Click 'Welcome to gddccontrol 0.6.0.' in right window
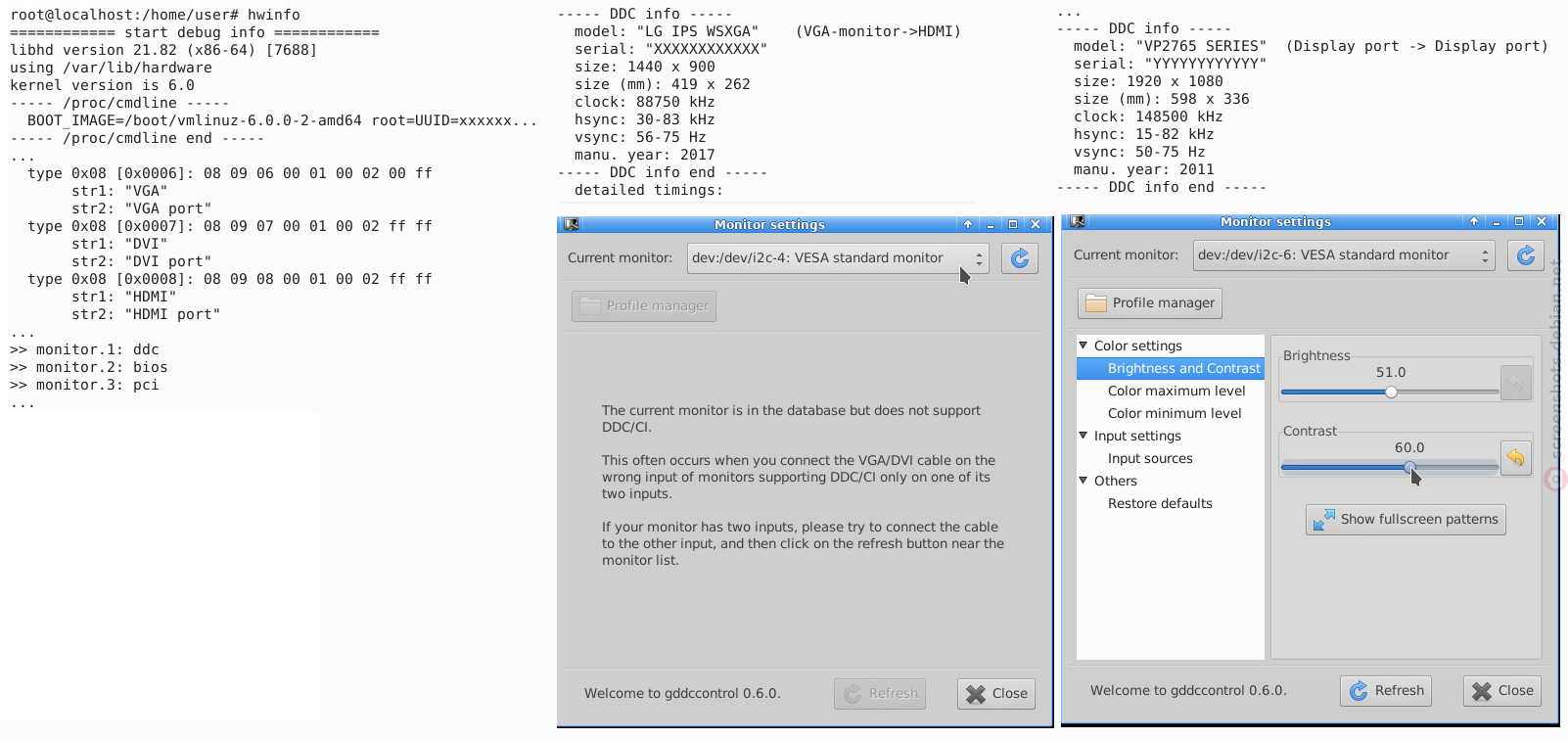This screenshot has width=1568, height=739. (x=1188, y=690)
